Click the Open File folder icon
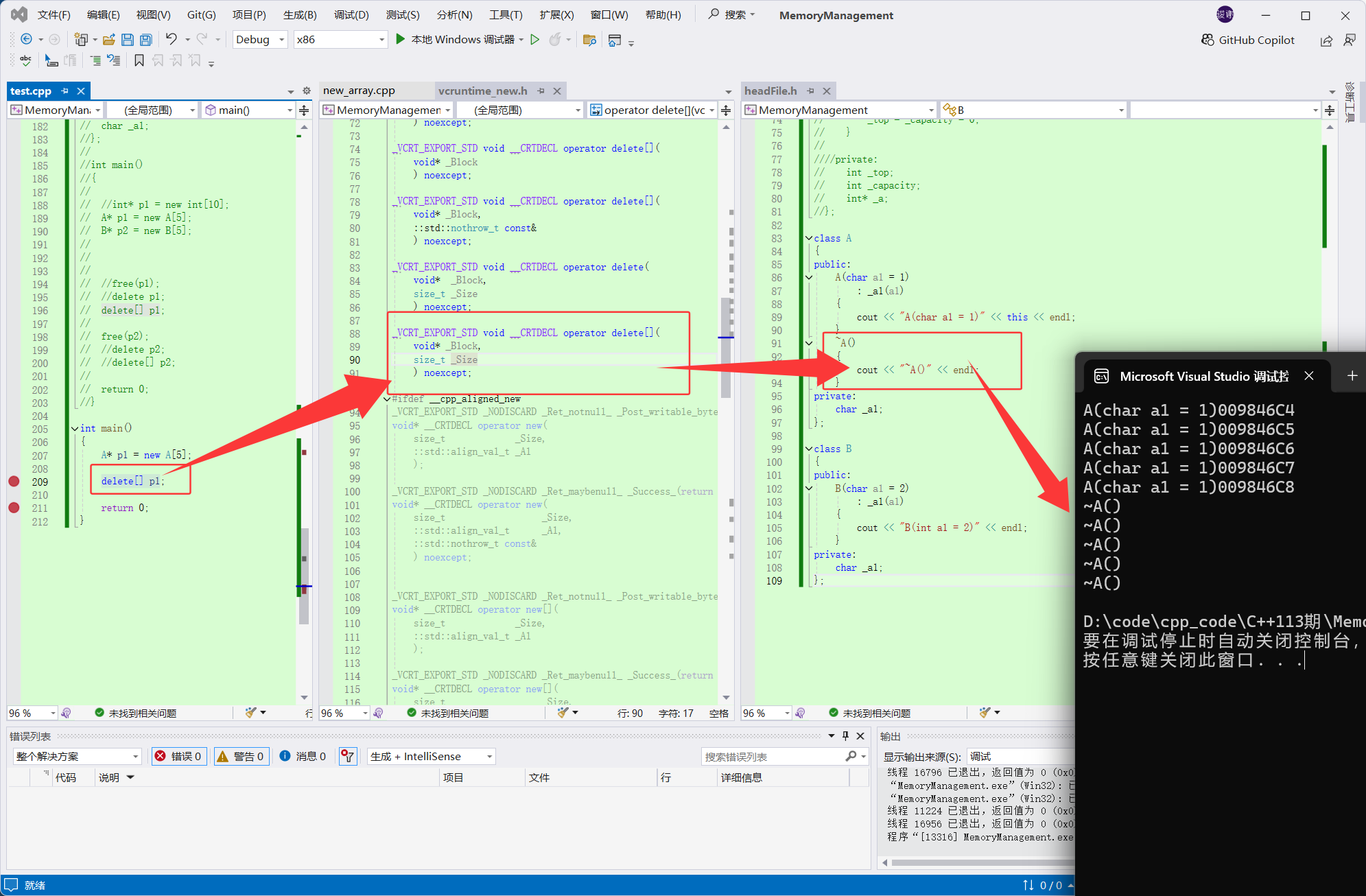This screenshot has width=1366, height=896. pos(108,40)
